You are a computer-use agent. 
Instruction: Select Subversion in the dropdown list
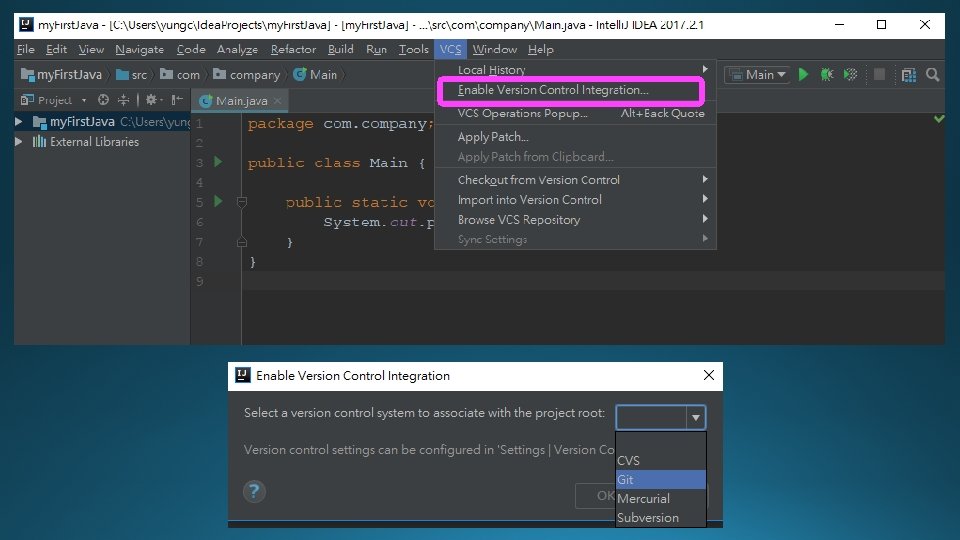tap(661, 517)
